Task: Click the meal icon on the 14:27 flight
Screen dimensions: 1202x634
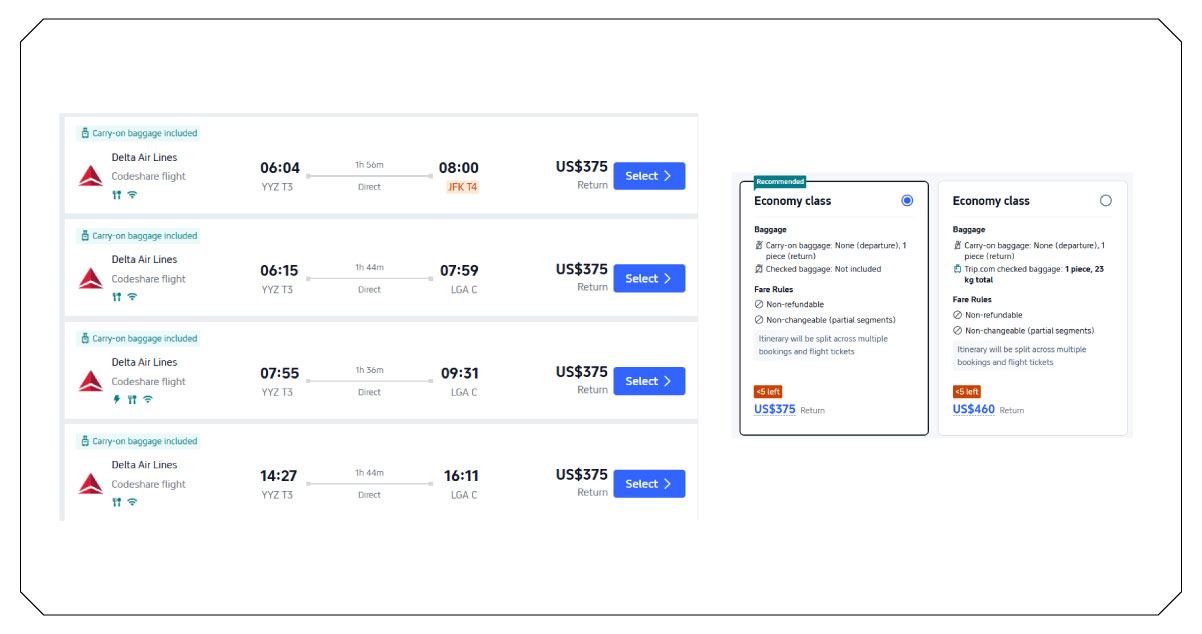Action: click(117, 502)
